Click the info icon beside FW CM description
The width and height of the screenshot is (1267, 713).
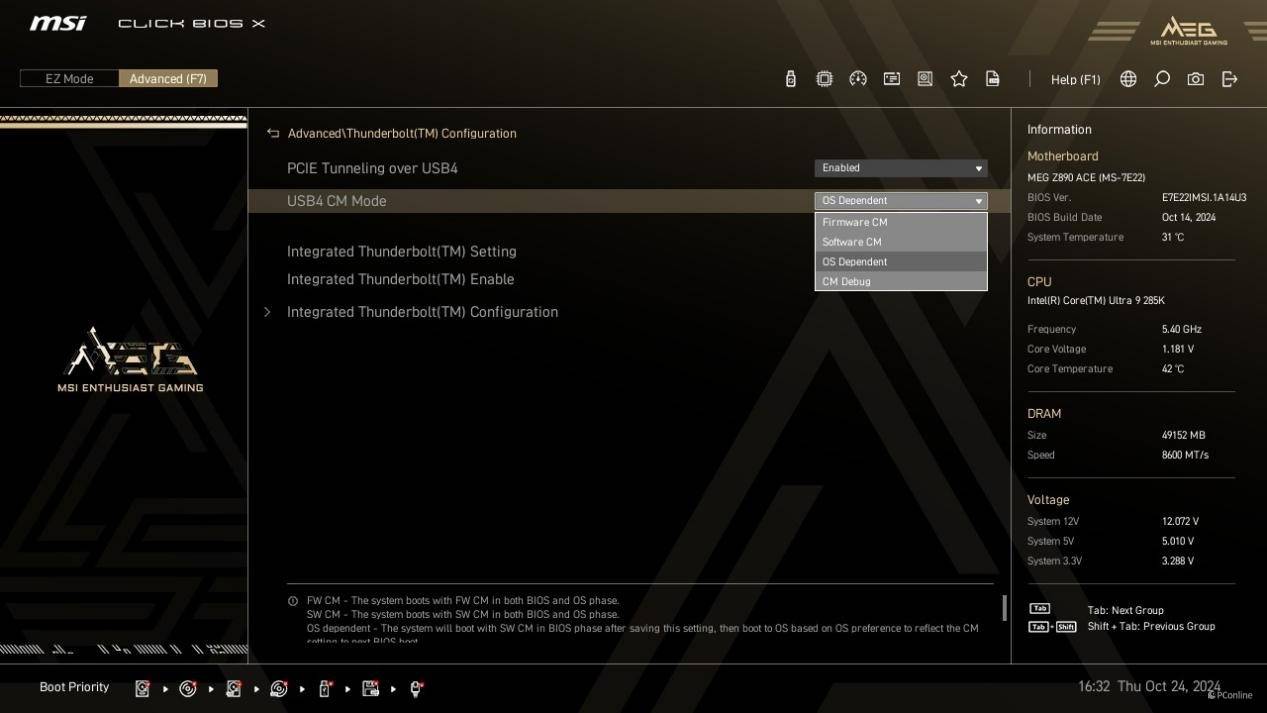[293, 601]
